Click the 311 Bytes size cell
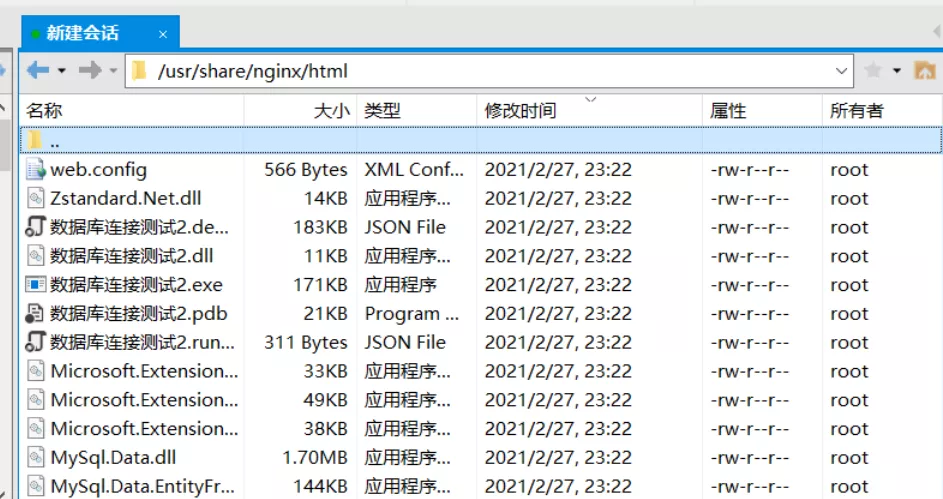The width and height of the screenshot is (943, 499). pos(306,342)
